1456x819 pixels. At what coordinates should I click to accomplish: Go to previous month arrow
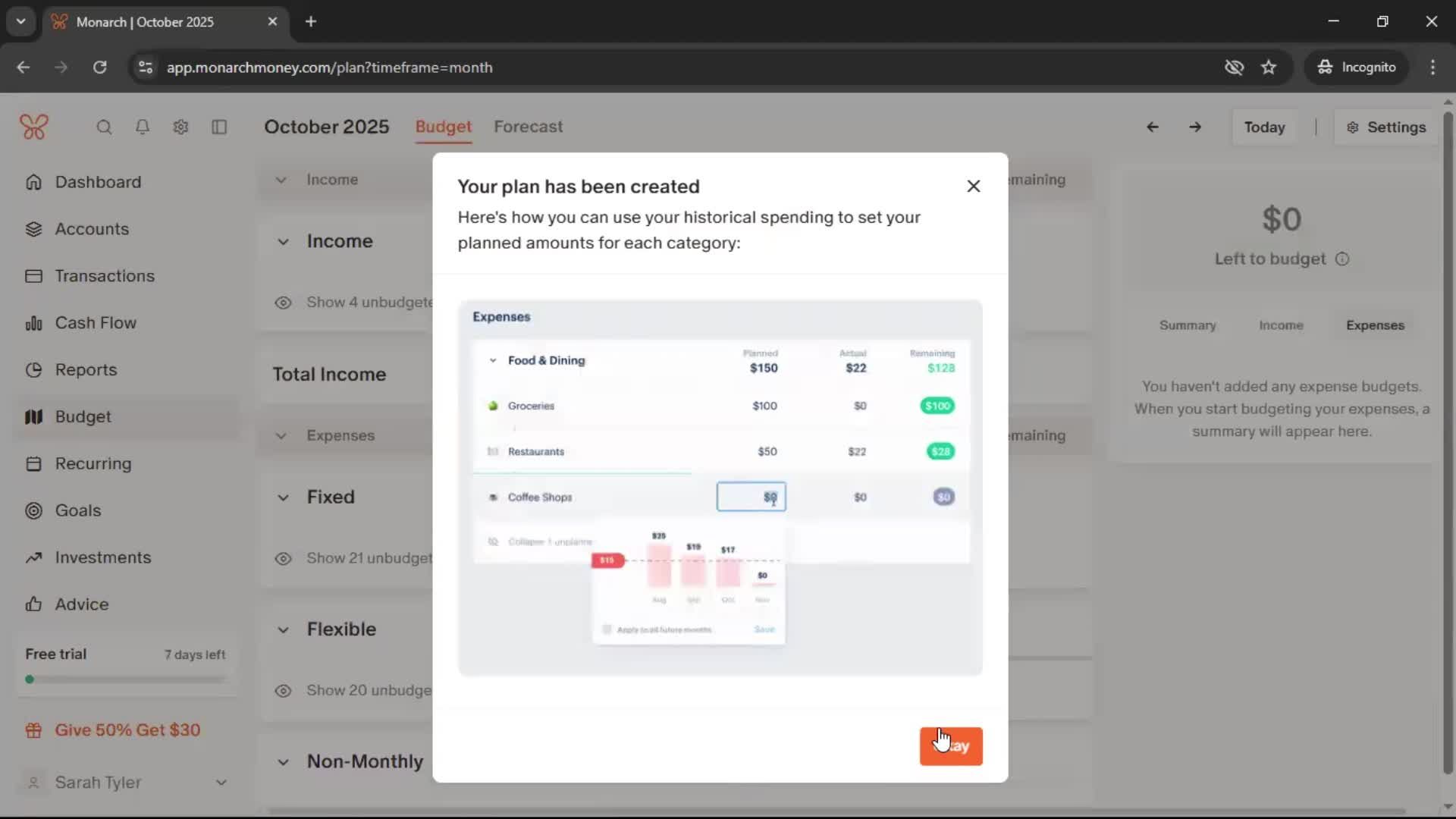(1152, 127)
